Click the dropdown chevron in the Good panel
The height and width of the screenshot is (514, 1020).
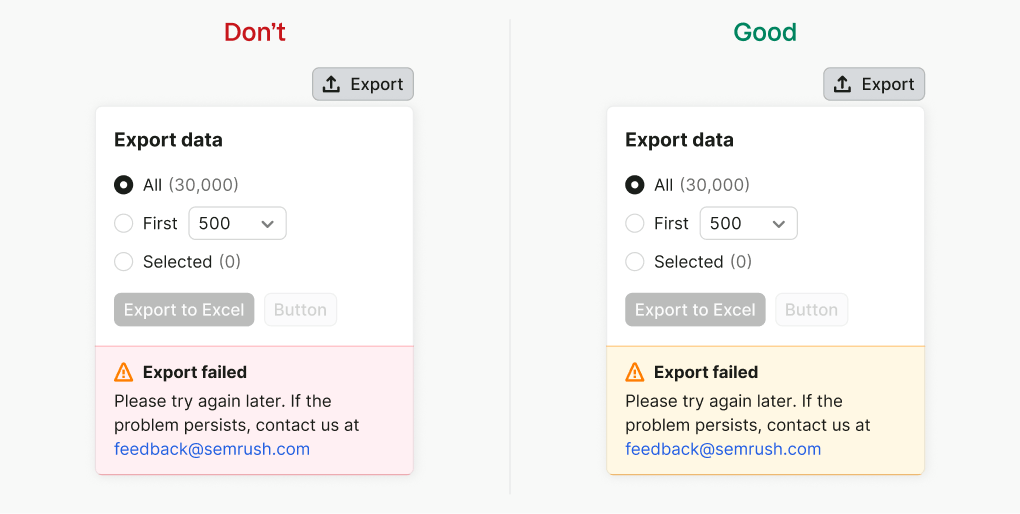pos(779,224)
